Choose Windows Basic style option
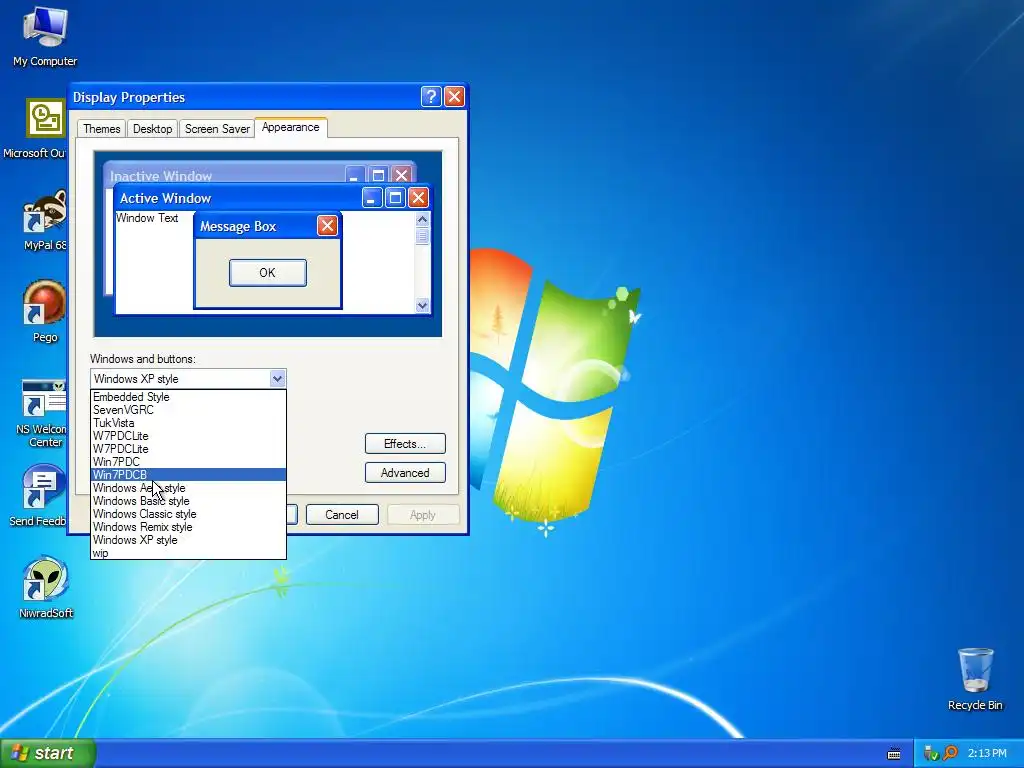 click(188, 501)
